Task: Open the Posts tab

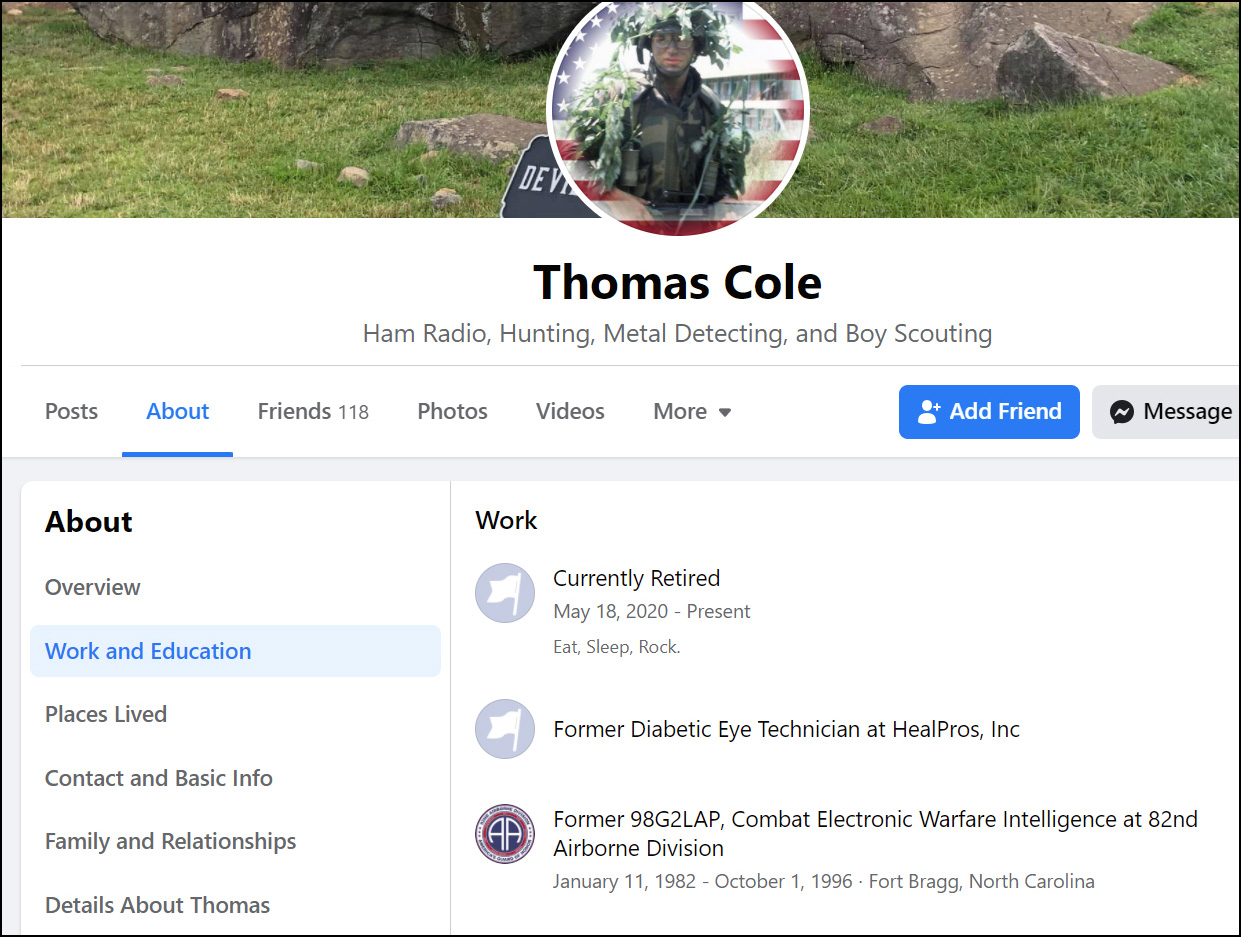Action: point(71,411)
